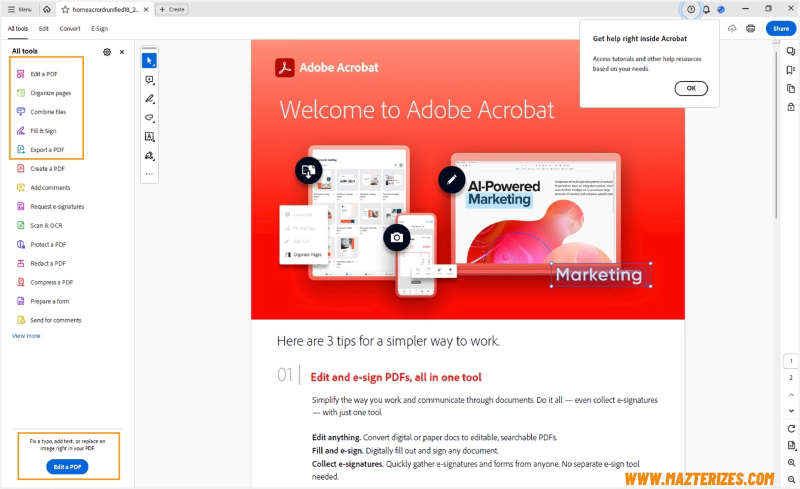Star the homeacrordrunified18 document tab
Screen dimensions: 800x489
pyautogui.click(x=65, y=9)
